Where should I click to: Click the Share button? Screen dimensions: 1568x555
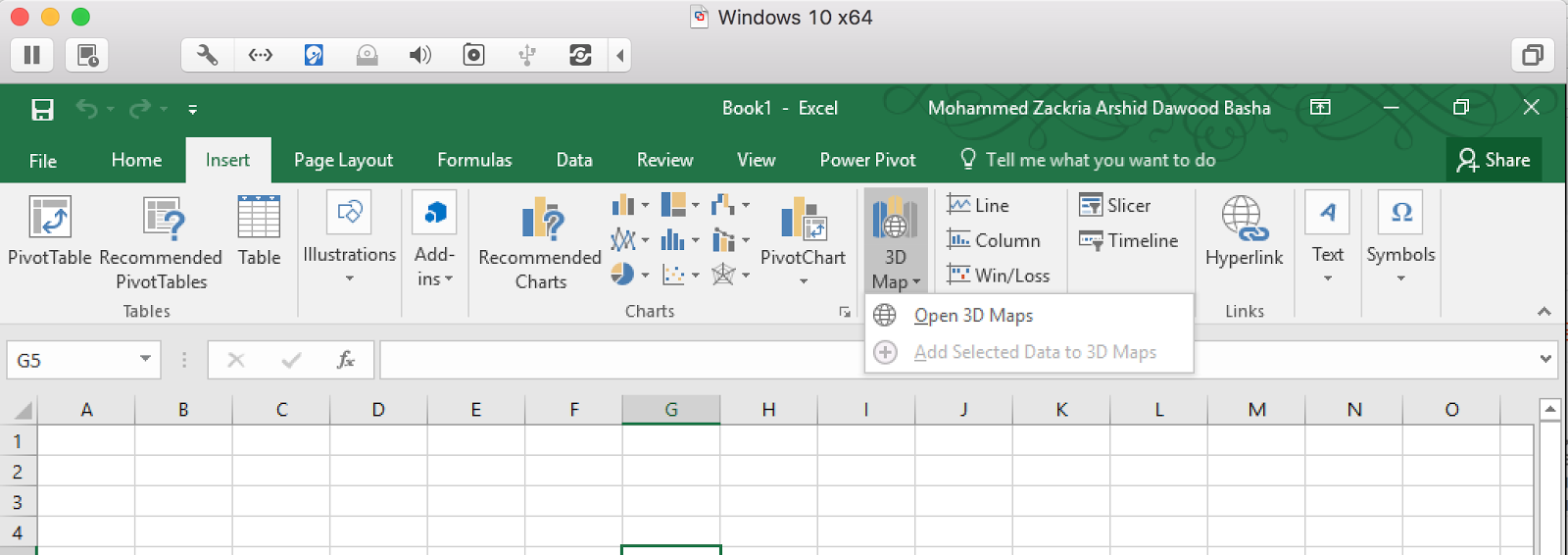tap(1494, 160)
